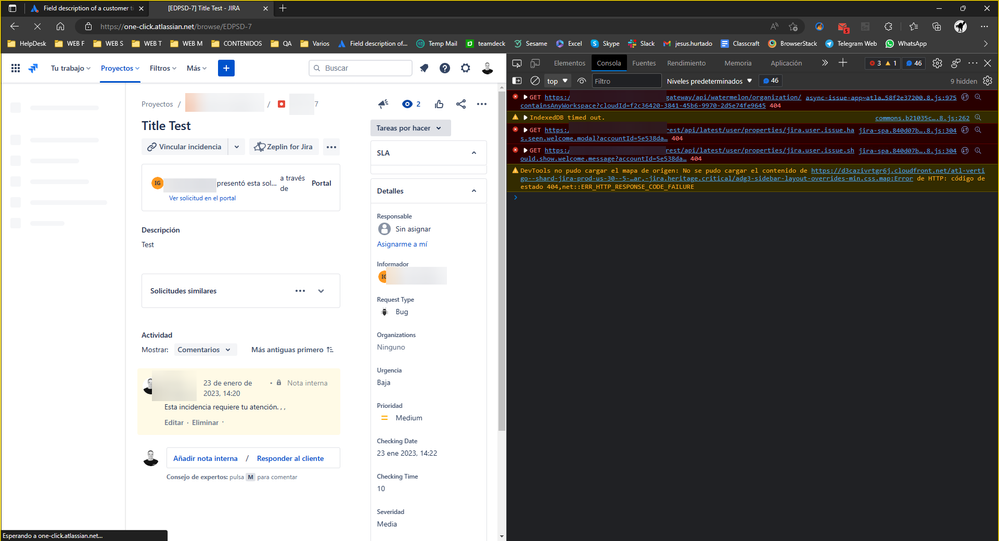Focus the console Filtro input
Viewport: 999px width, 541px height.
(x=627, y=81)
